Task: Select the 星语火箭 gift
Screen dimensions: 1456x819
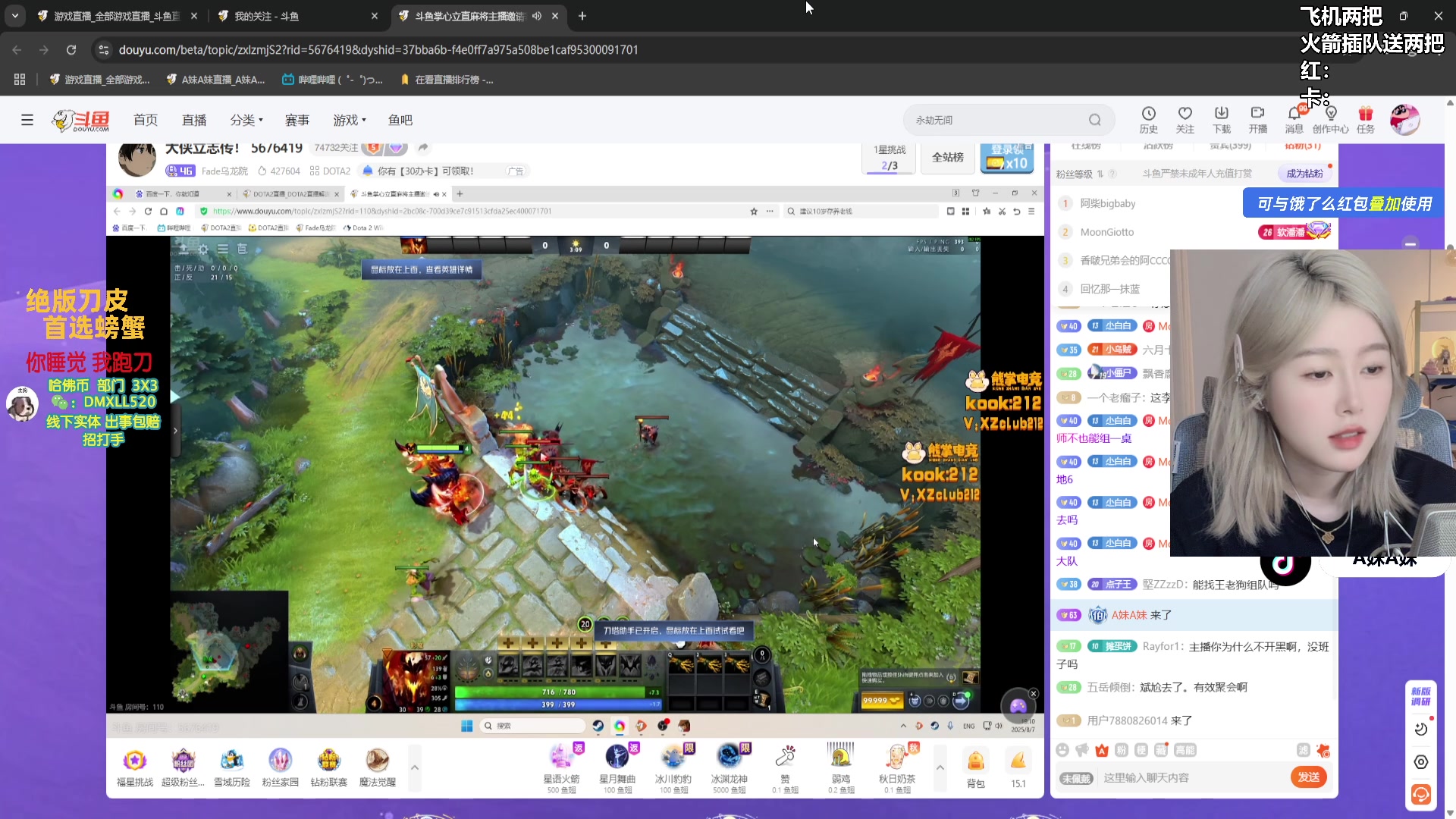Action: click(562, 768)
